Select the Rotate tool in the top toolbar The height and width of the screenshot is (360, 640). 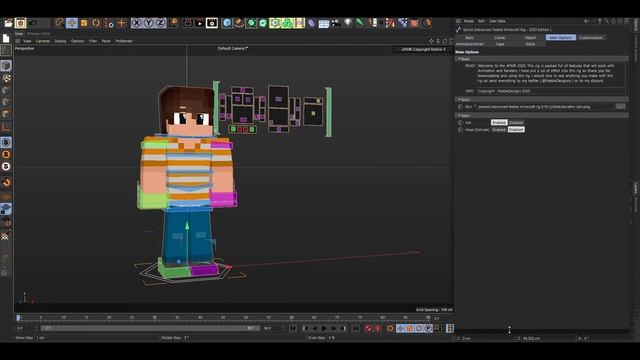click(x=96, y=23)
